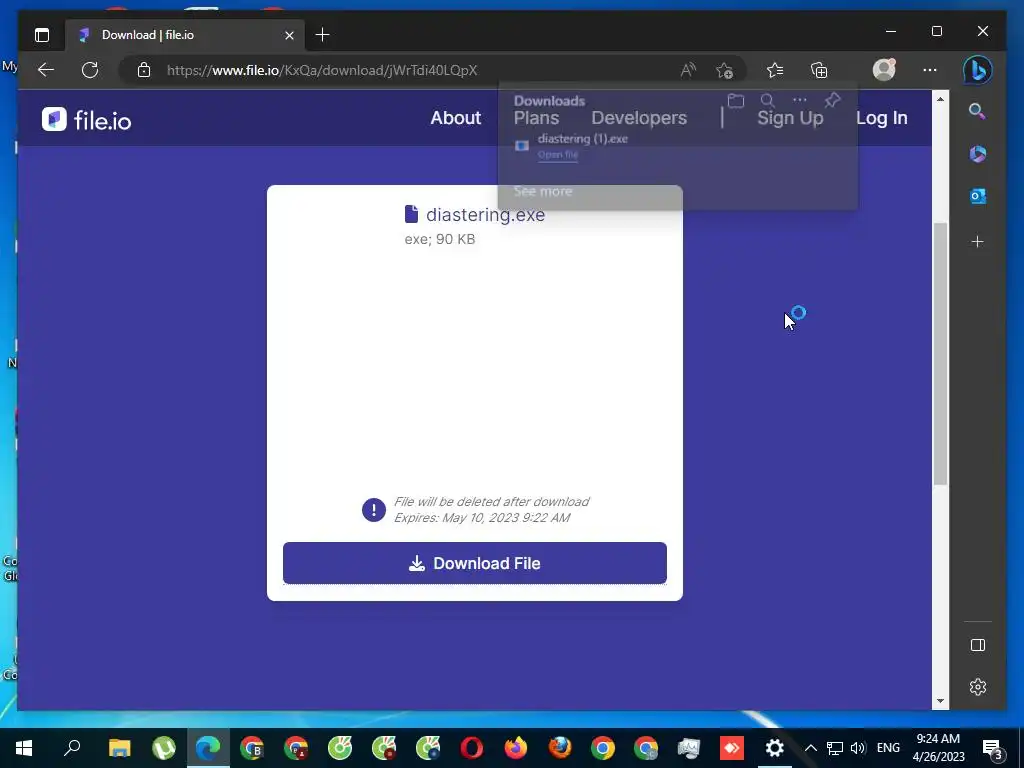The width and height of the screenshot is (1024, 768).
Task: Open a new browser tab
Action: pyautogui.click(x=323, y=35)
